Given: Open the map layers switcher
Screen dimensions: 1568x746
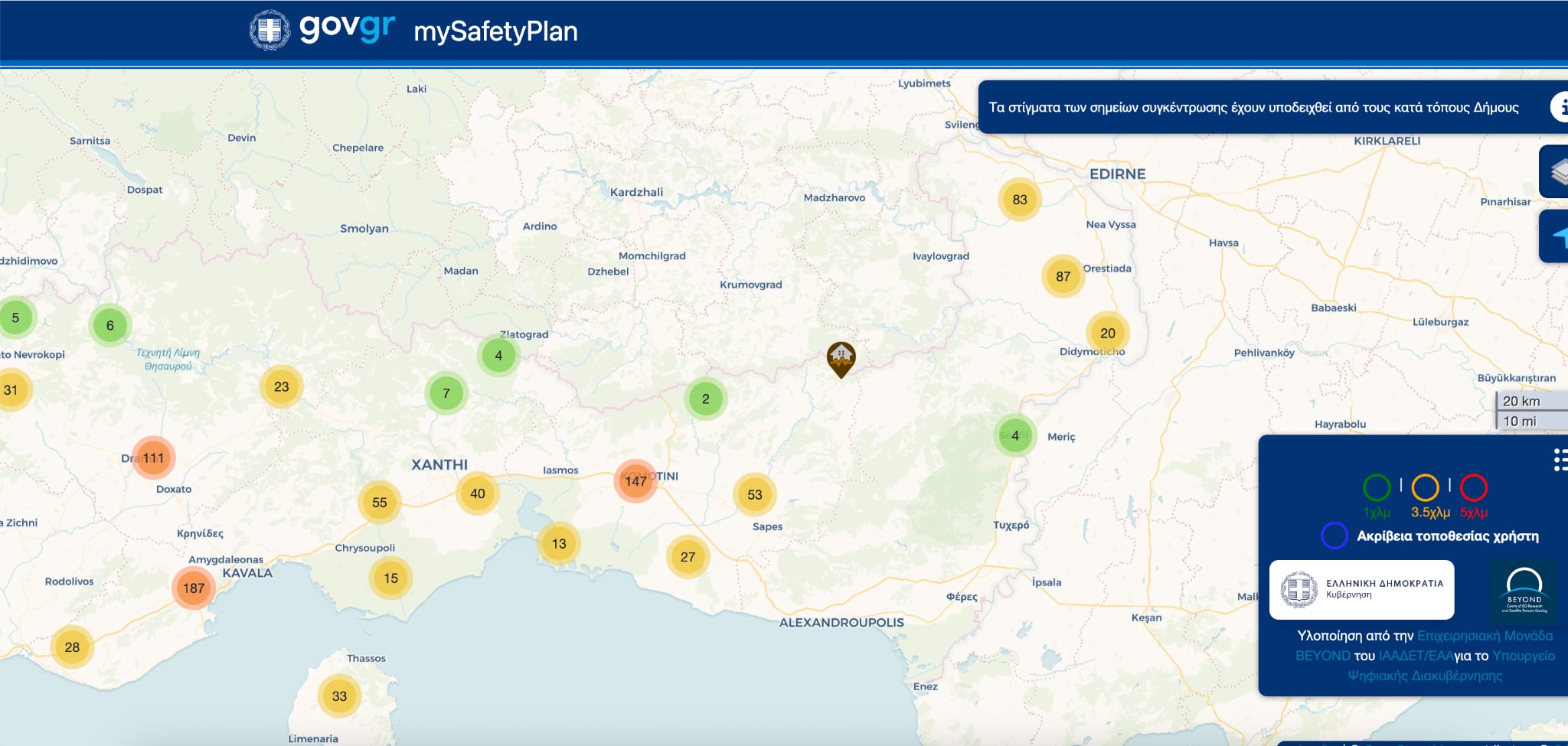Looking at the screenshot, I should tap(1555, 171).
